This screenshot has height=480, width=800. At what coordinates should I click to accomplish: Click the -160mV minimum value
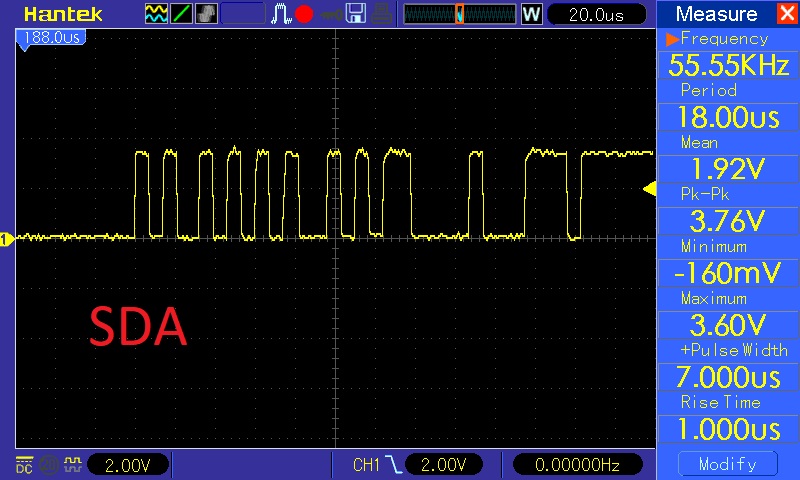pos(728,273)
